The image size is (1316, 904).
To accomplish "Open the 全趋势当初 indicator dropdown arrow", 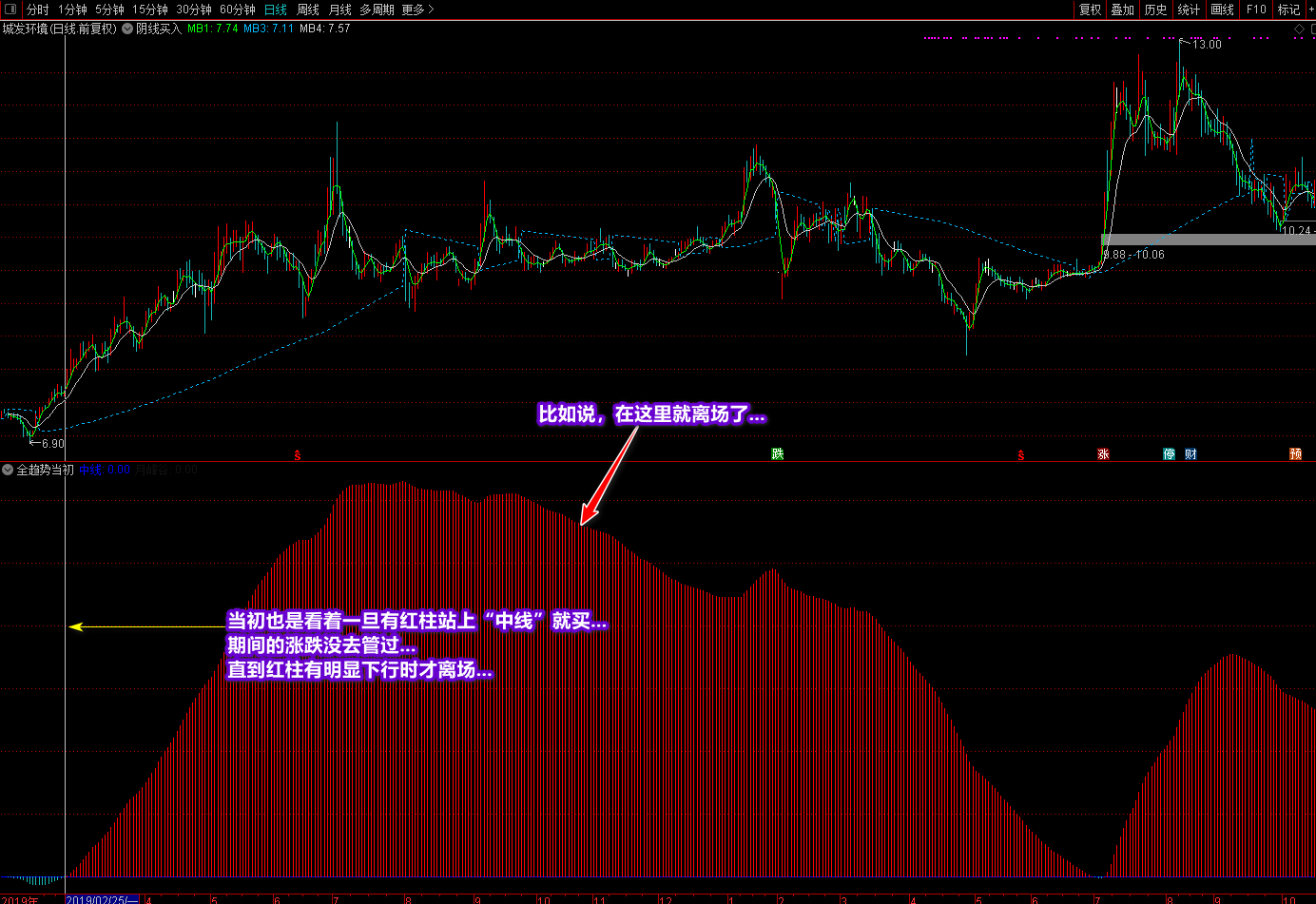I will [x=8, y=470].
